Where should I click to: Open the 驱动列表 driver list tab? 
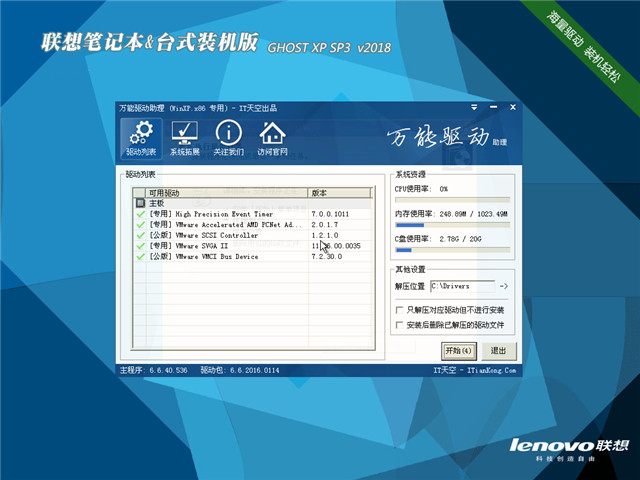click(x=141, y=139)
